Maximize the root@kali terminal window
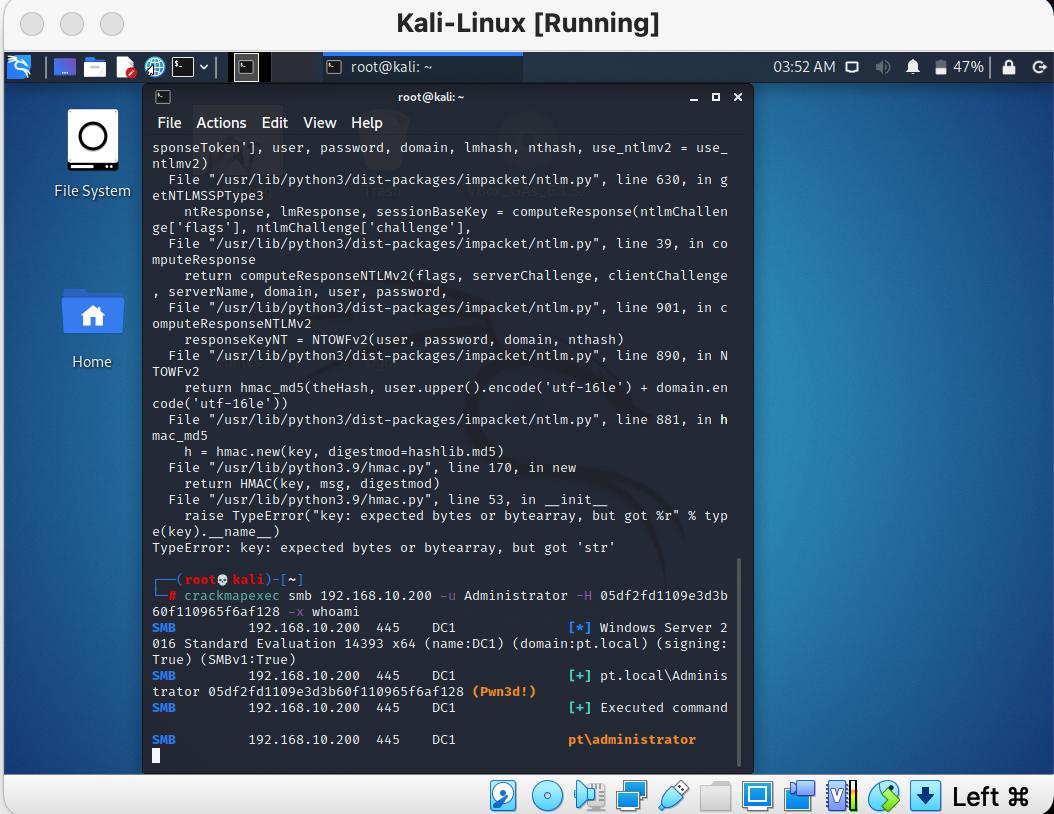Image resolution: width=1054 pixels, height=814 pixels. [716, 97]
